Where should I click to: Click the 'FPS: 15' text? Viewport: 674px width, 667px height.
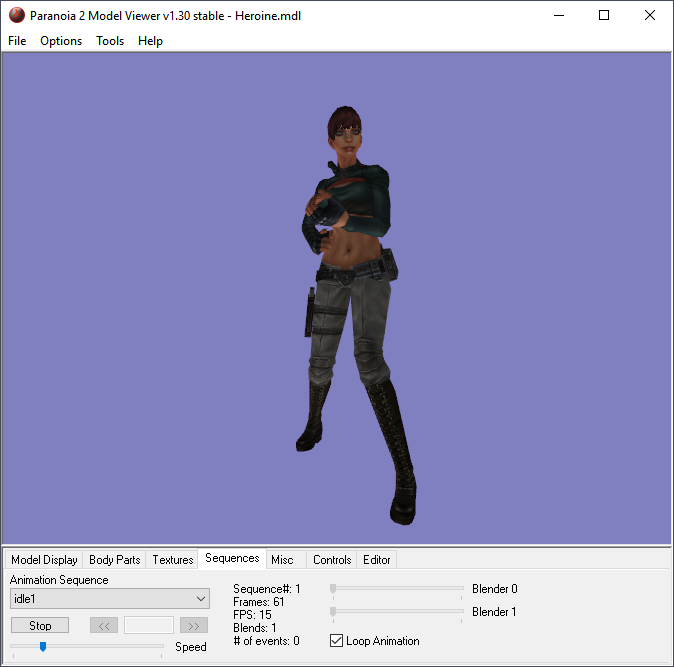click(252, 615)
